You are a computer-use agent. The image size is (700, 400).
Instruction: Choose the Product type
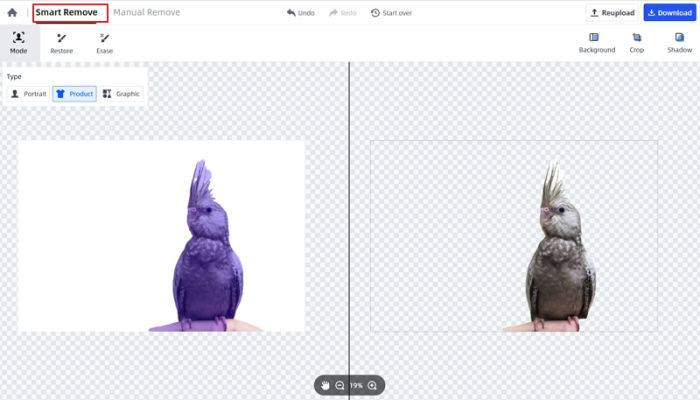(75, 94)
